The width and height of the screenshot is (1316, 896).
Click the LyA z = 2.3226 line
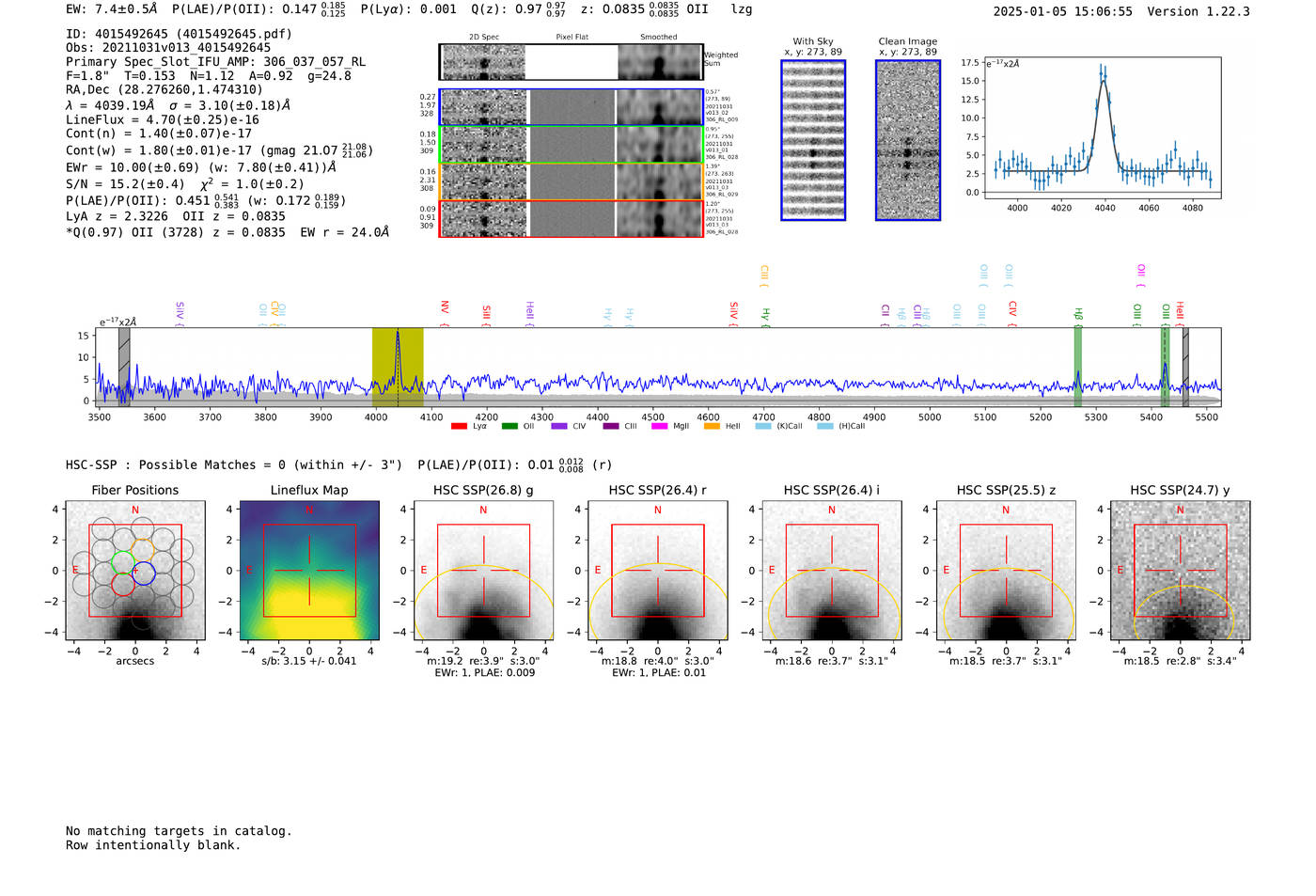[x=176, y=216]
